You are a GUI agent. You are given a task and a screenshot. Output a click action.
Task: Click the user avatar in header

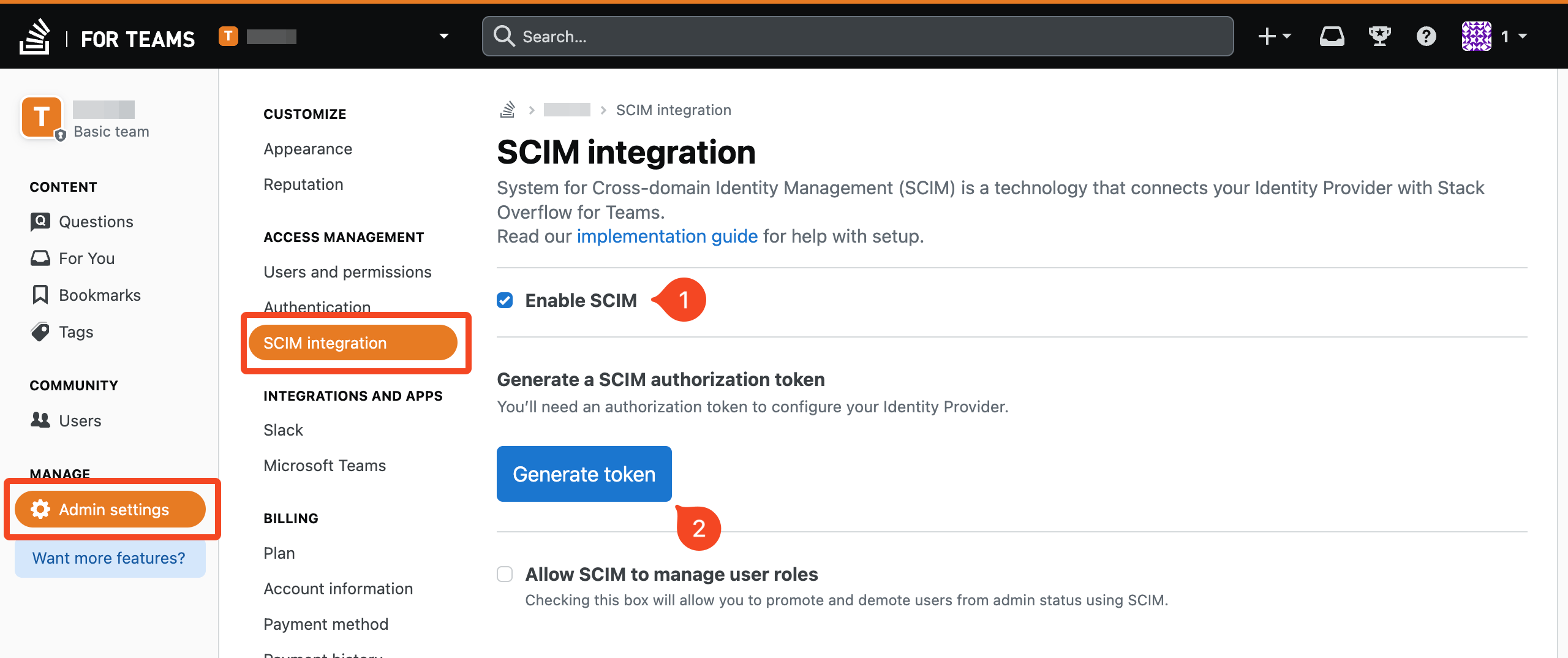click(1477, 36)
